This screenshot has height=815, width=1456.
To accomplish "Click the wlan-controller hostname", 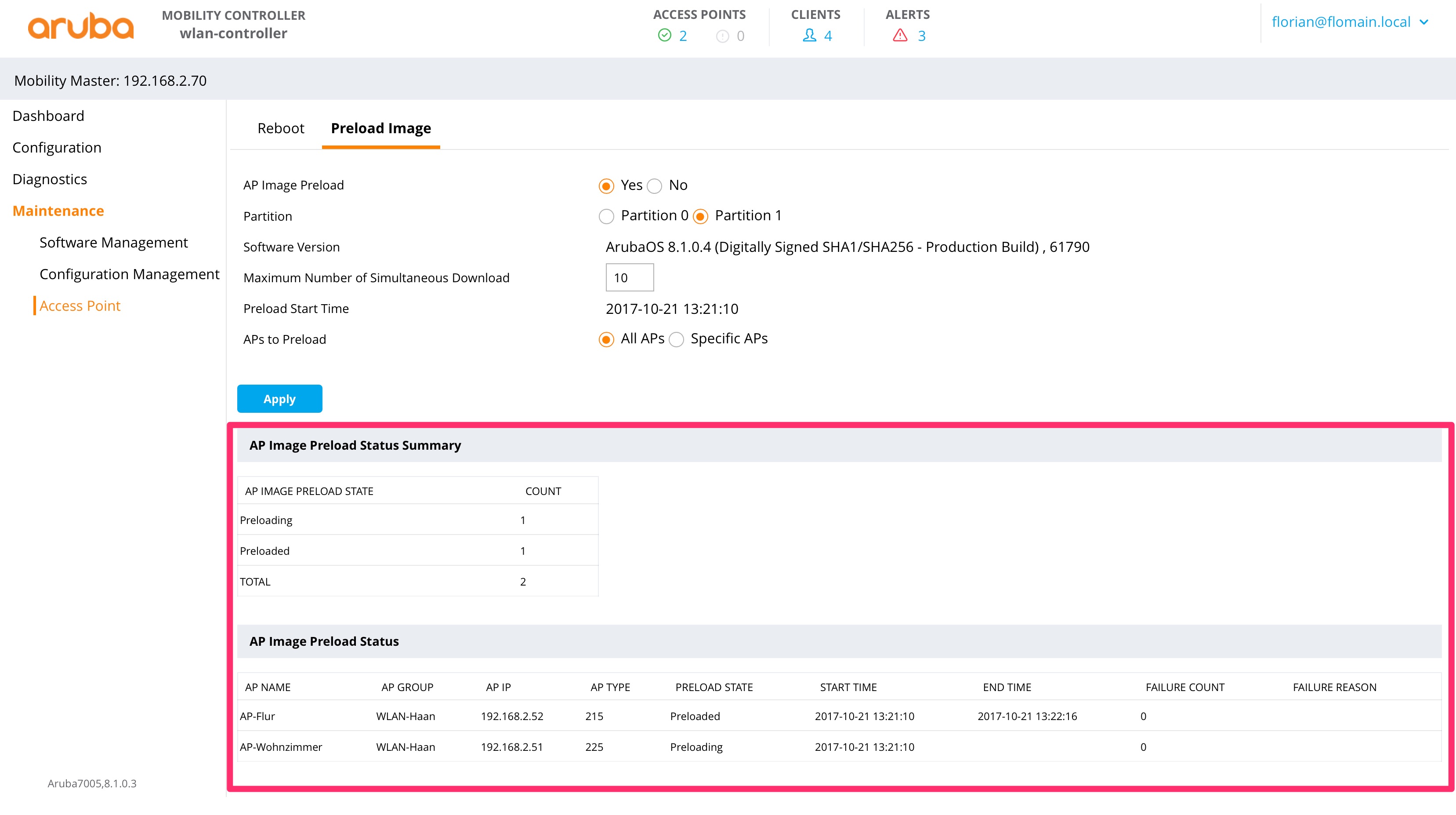I will pyautogui.click(x=233, y=33).
